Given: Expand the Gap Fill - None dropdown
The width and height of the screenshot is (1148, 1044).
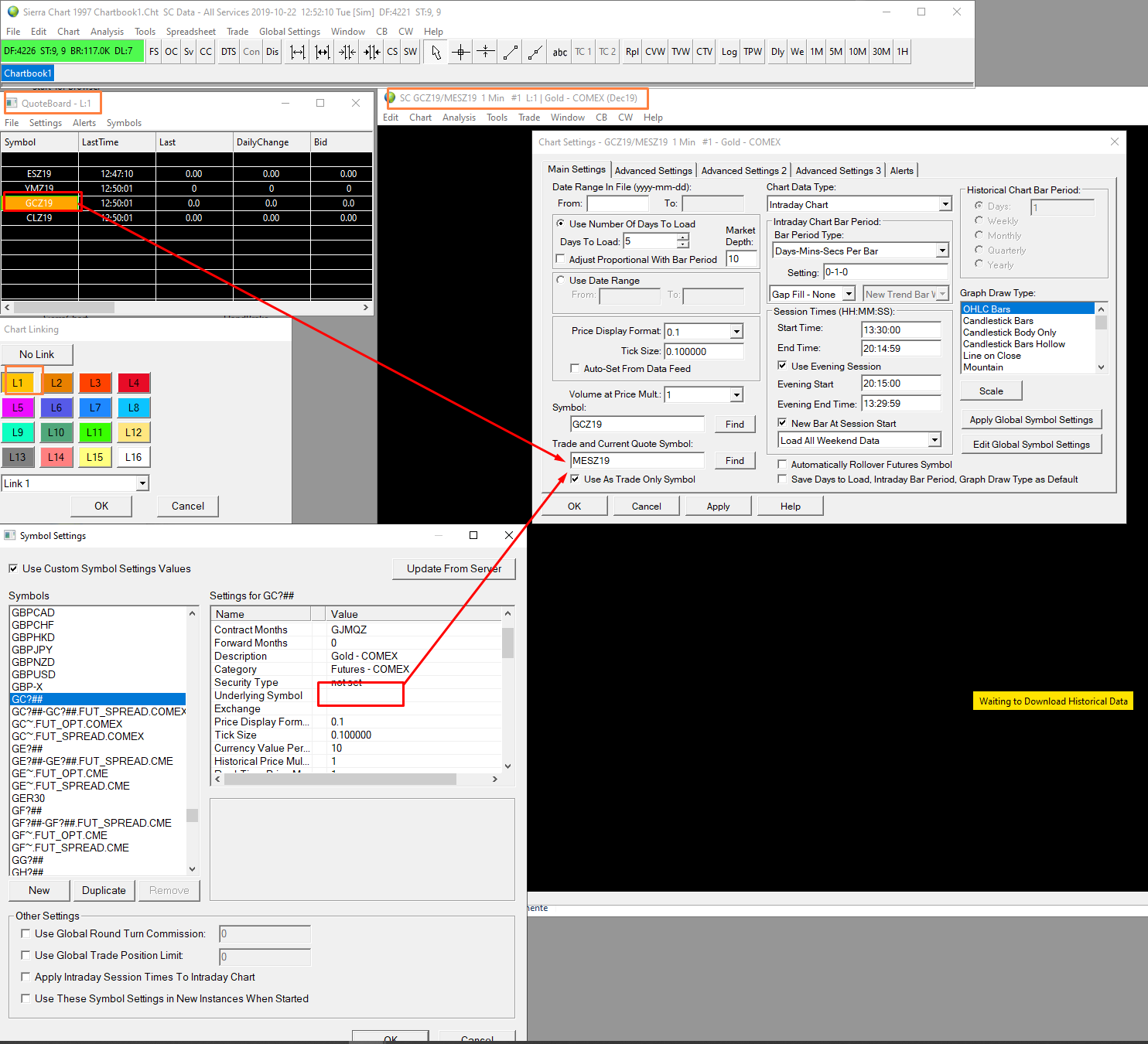Looking at the screenshot, I should click(849, 294).
